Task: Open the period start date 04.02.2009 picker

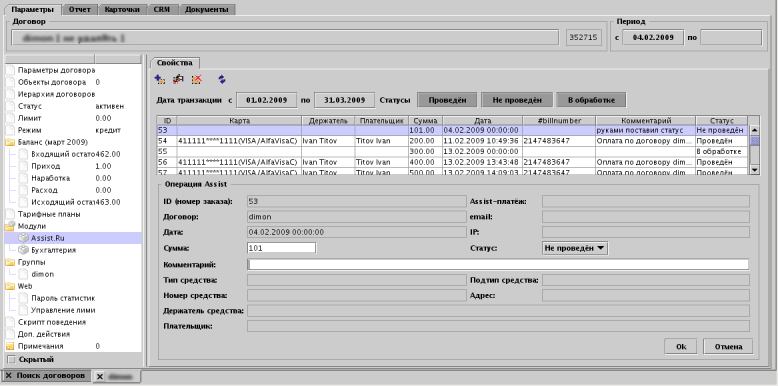Action: tap(652, 38)
